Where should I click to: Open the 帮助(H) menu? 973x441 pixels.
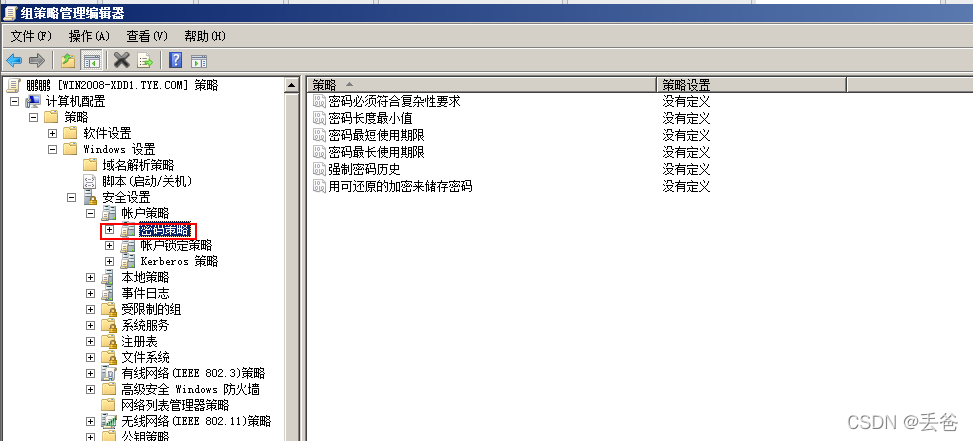pyautogui.click(x=205, y=36)
